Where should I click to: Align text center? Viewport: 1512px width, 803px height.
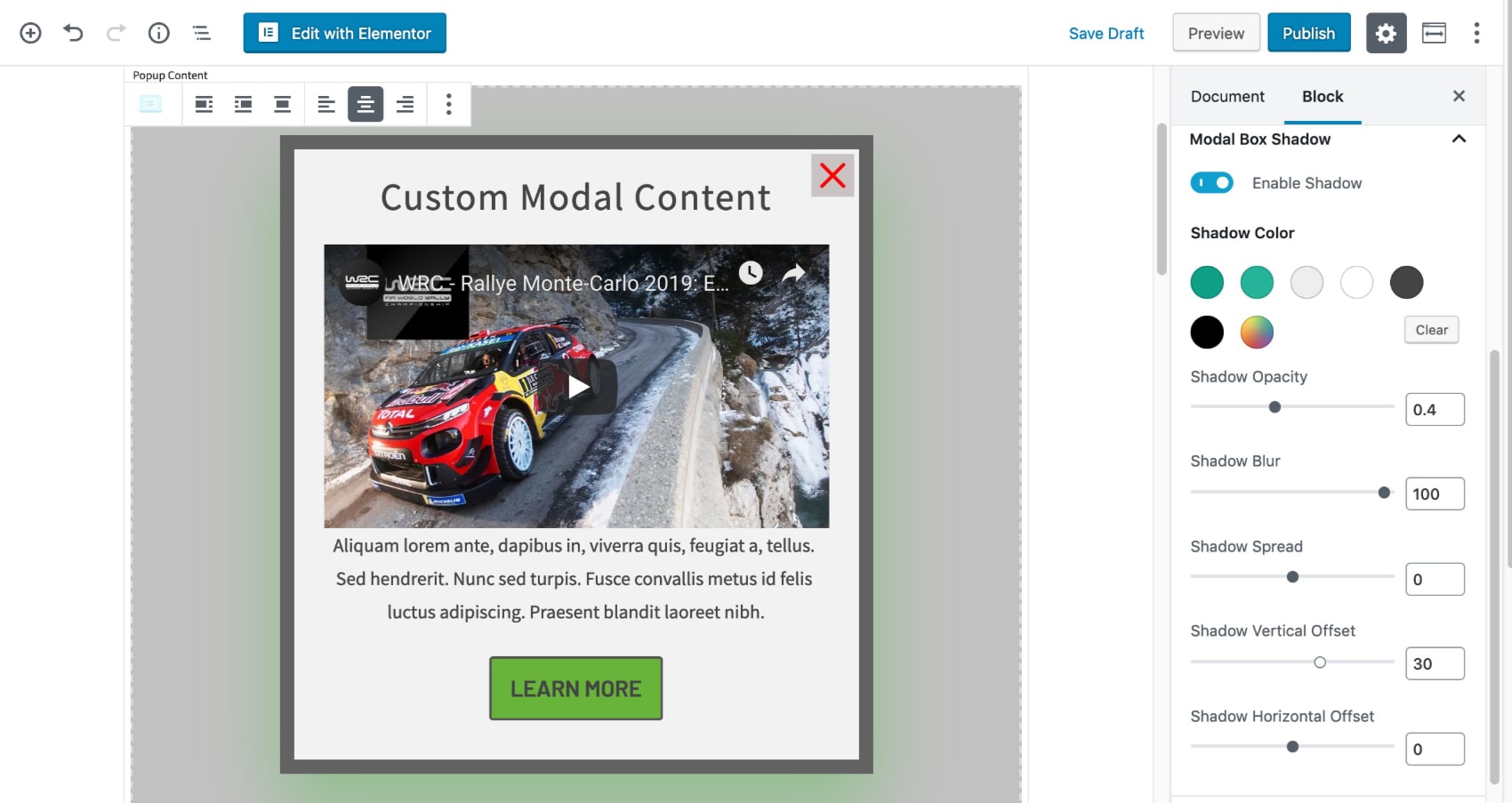pos(366,104)
